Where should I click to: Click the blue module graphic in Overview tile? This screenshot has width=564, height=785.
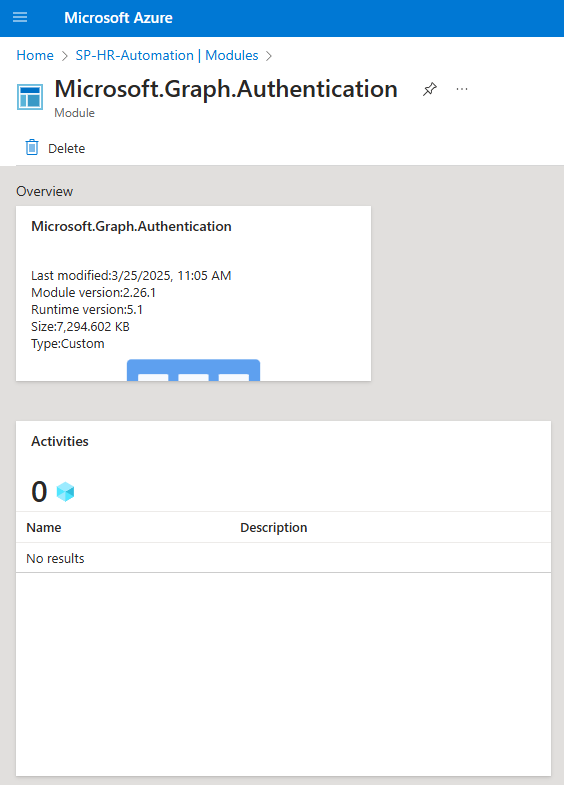pyautogui.click(x=193, y=370)
